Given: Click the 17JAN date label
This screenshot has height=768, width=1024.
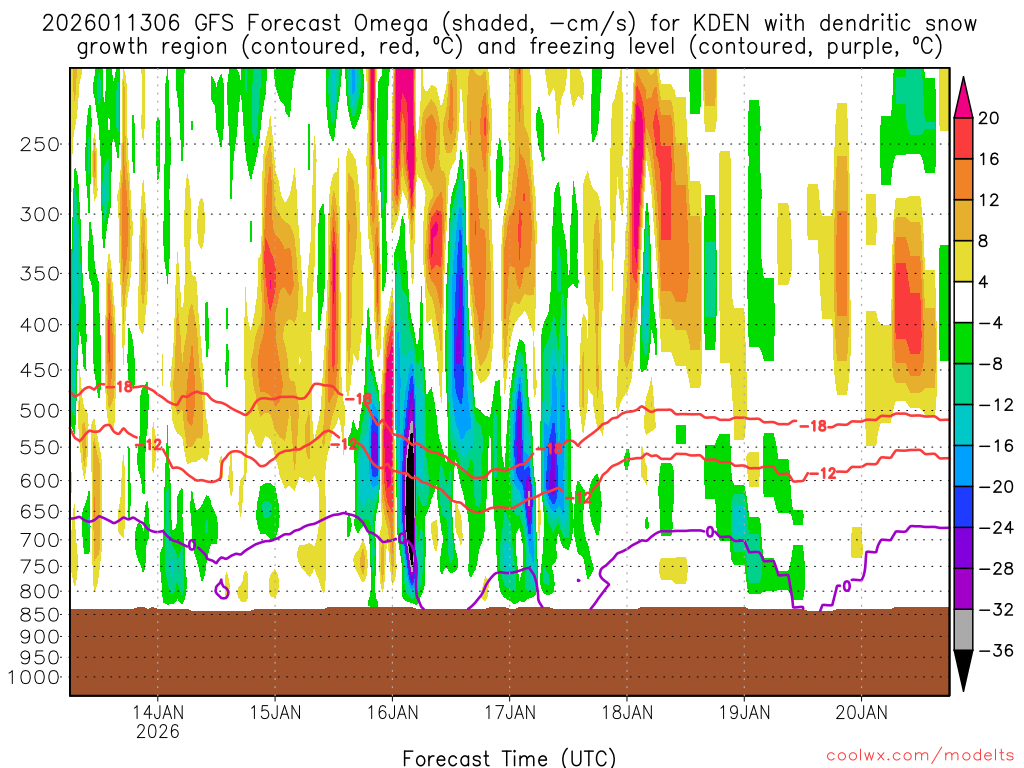Looking at the screenshot, I should coord(509,712).
